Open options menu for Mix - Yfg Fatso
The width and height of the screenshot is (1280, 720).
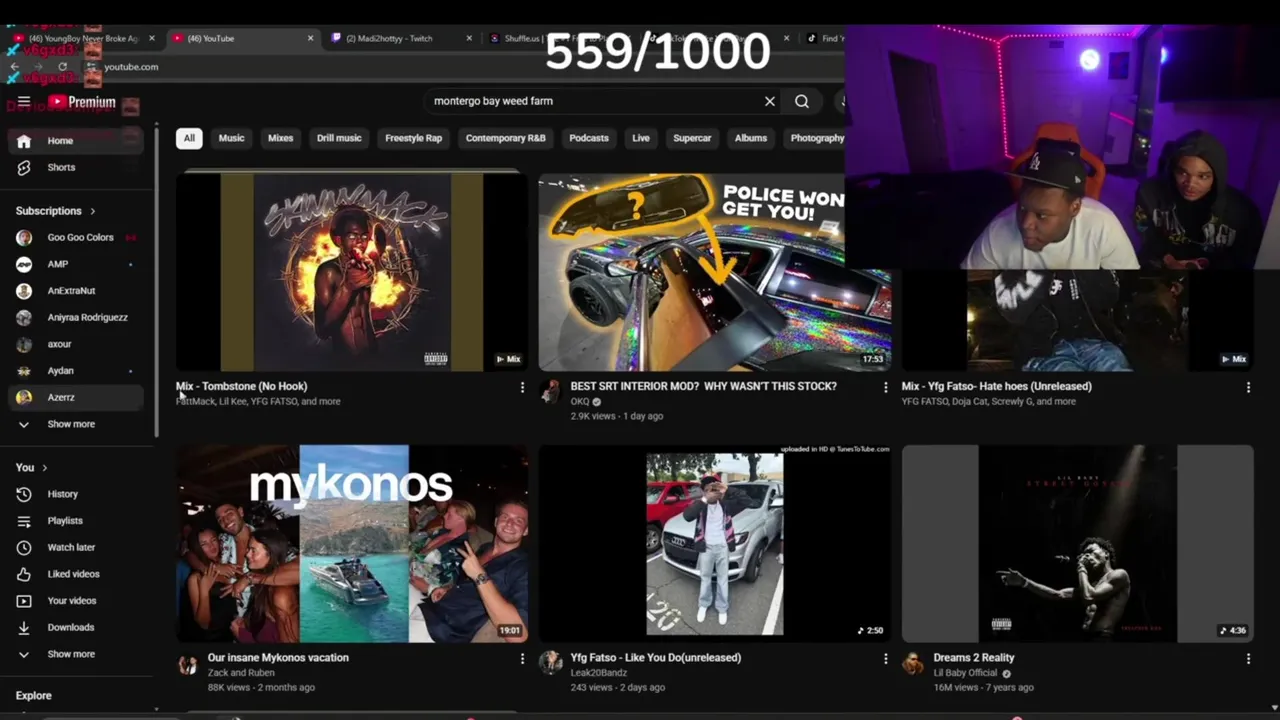[x=1248, y=387]
